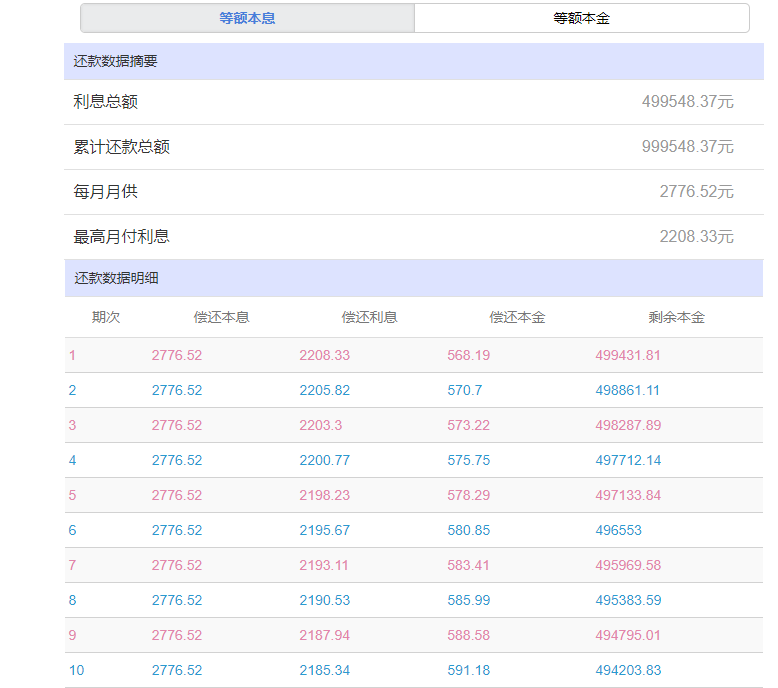Screen dimensions: 778x688
Task: Click period 8 interest value 2190.53
Action: [x=324, y=600]
